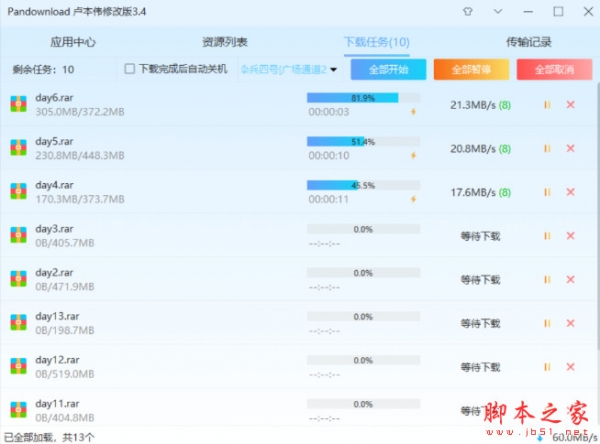The image size is (600, 444).
Task: Click the 0.0% progress bar of day13.rar
Action: click(x=364, y=317)
